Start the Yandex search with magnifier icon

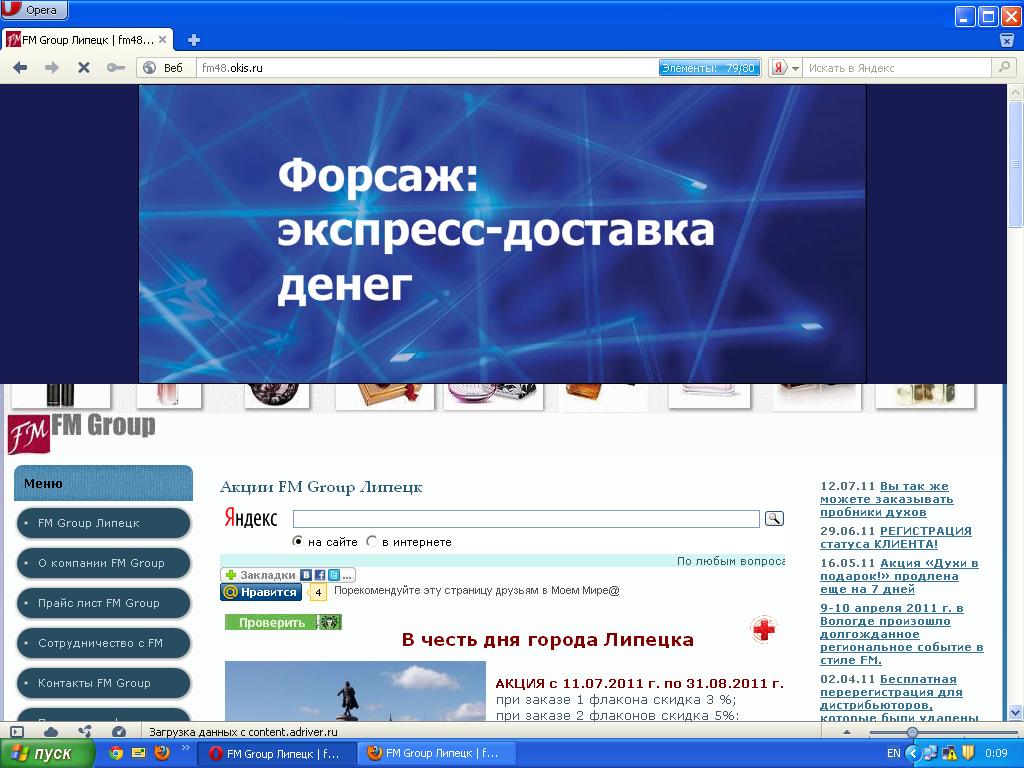pos(1004,67)
